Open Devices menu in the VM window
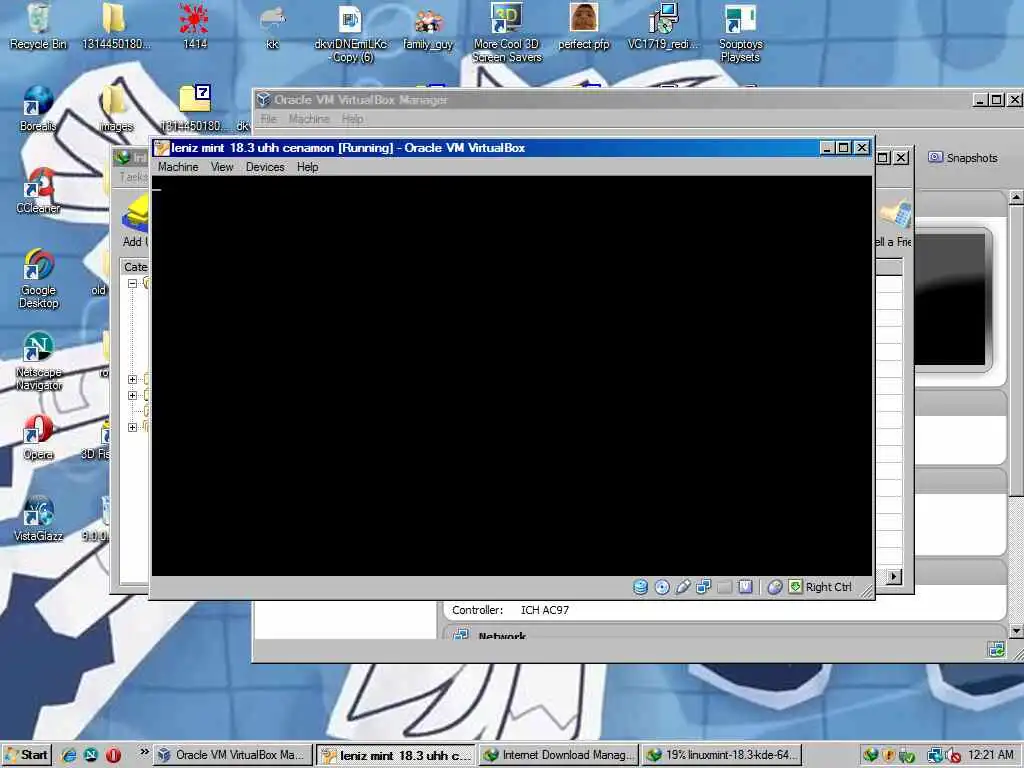Screen dimensions: 1024x768 tap(265, 167)
